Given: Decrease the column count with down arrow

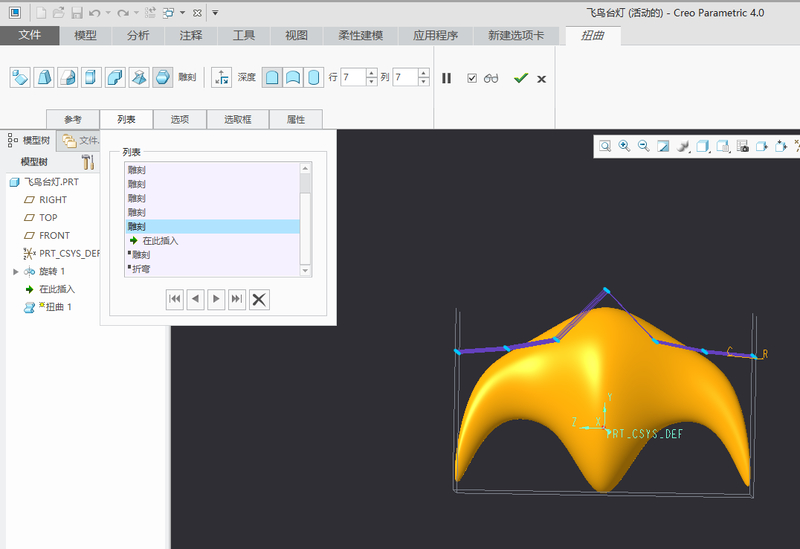Looking at the screenshot, I should (x=424, y=82).
